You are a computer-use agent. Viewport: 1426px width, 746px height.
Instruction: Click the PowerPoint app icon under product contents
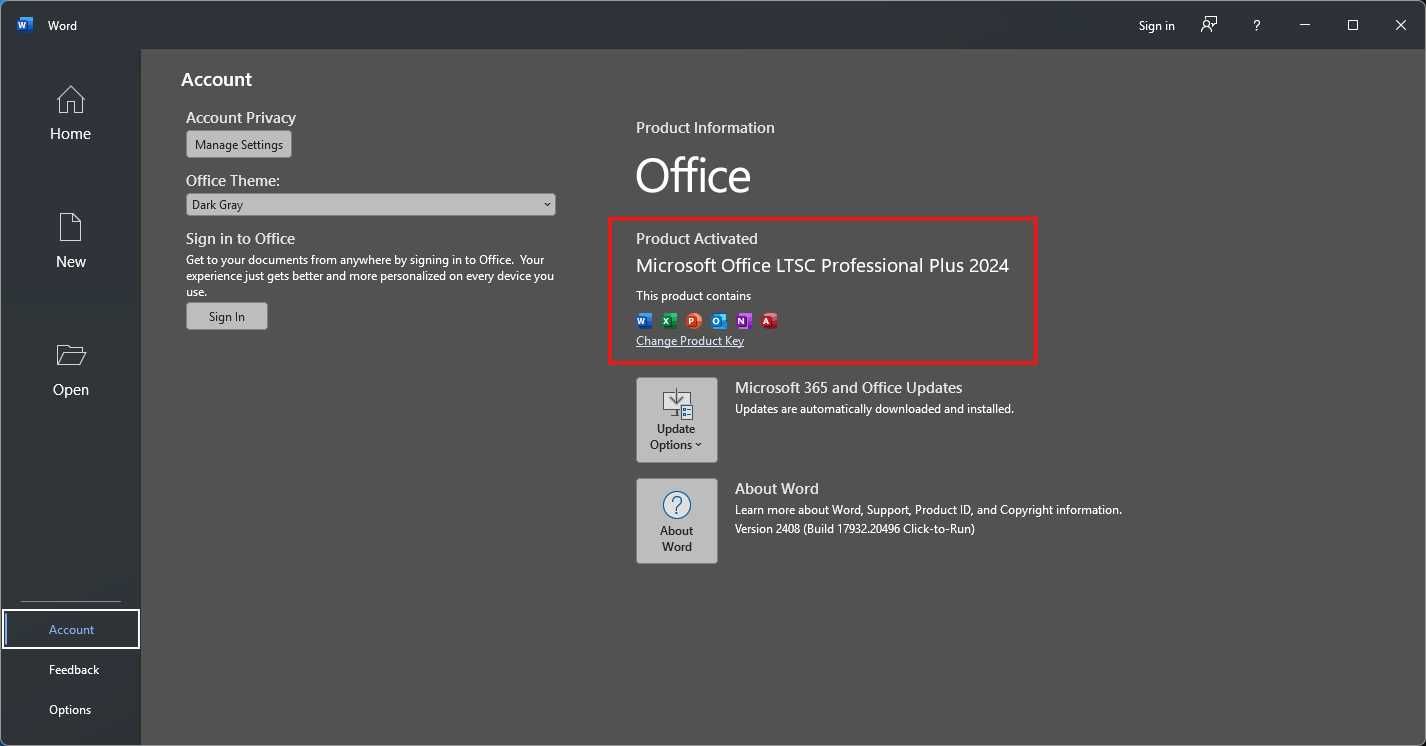tap(694, 321)
